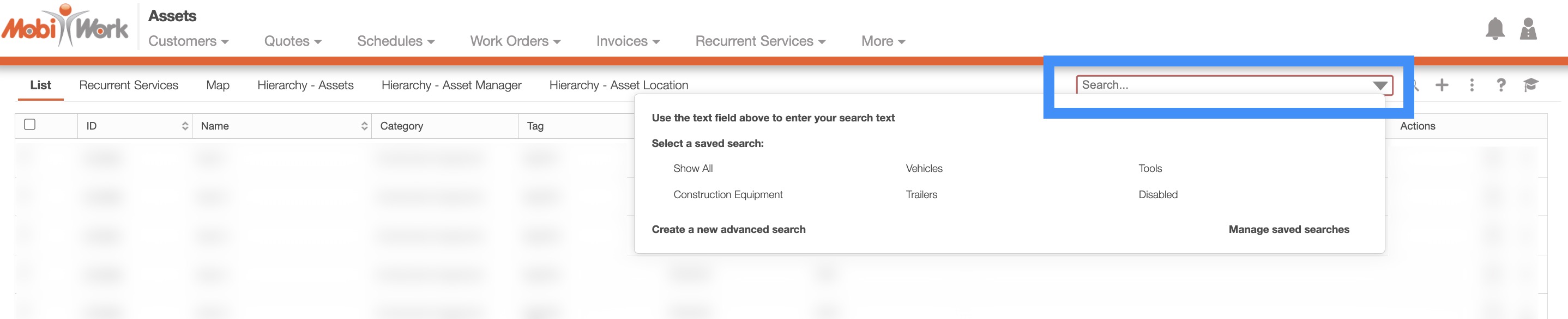Switch to the Map tab
This screenshot has height=319, width=1568.
218,85
